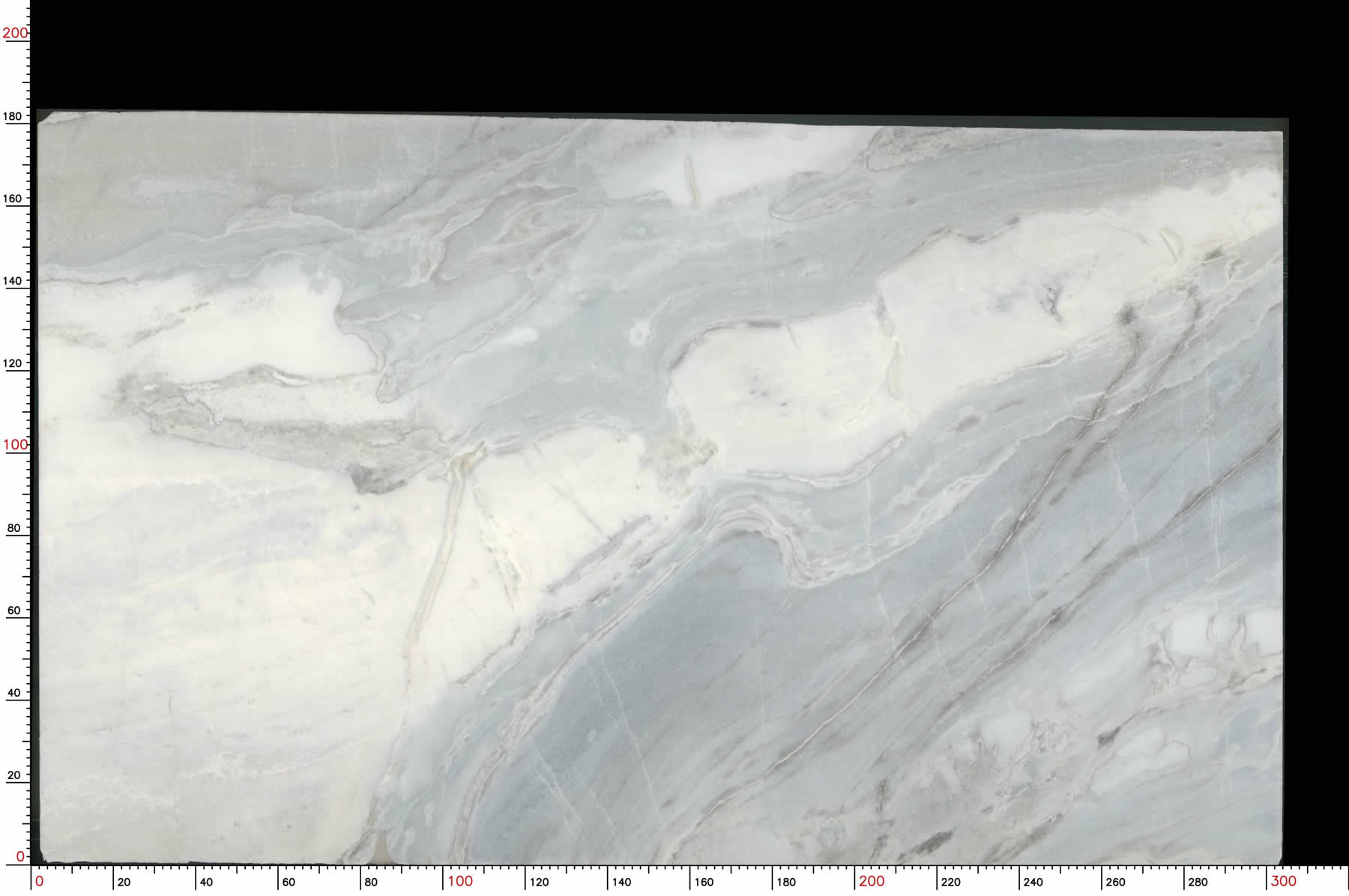Viewport: 1349px width, 896px height.
Task: Select the 280 mark on horizontal ruler
Action: 1198,883
